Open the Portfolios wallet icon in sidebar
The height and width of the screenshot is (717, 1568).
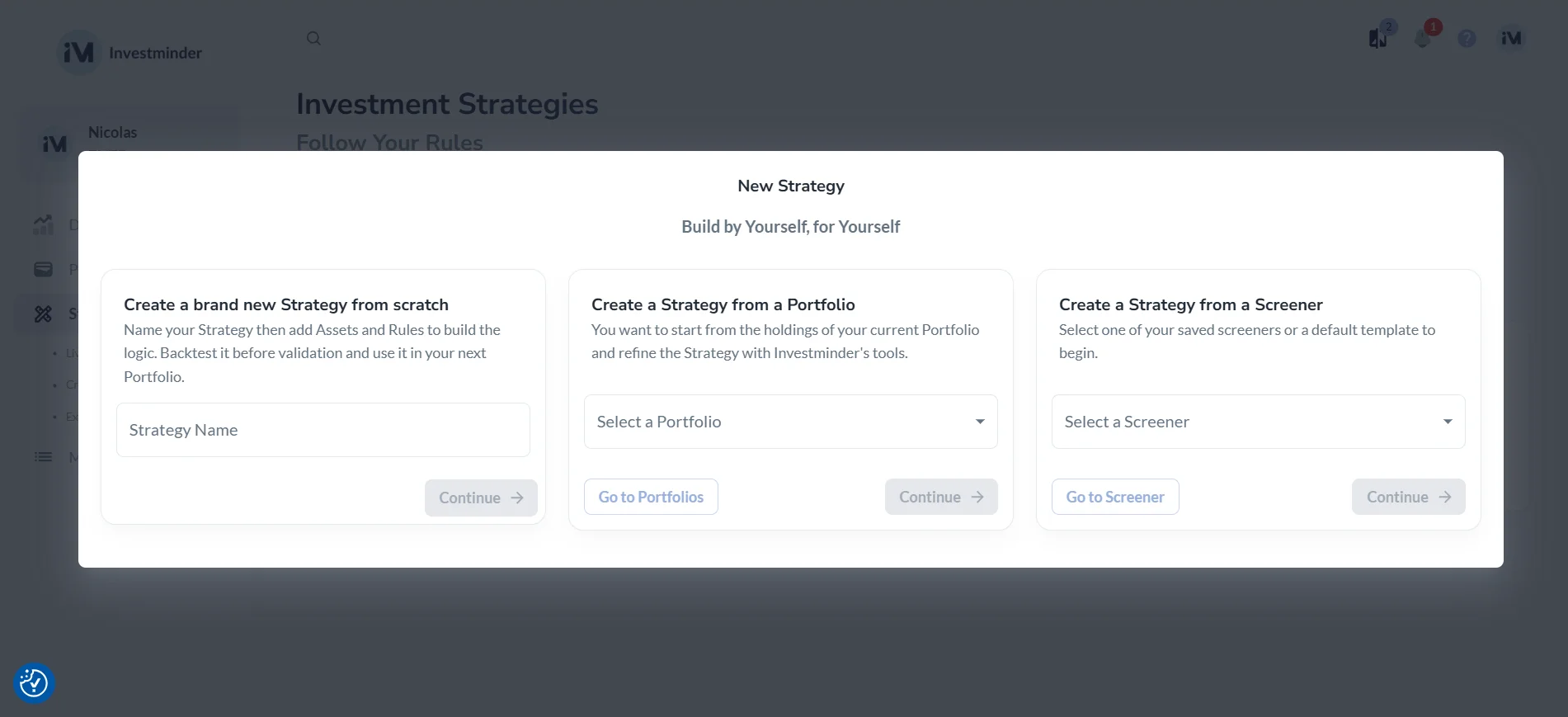click(x=42, y=269)
